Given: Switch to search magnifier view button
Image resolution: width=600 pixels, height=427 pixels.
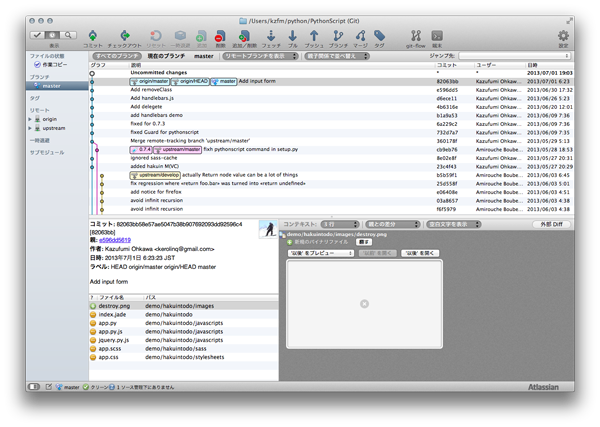Looking at the screenshot, I should (x=68, y=35).
